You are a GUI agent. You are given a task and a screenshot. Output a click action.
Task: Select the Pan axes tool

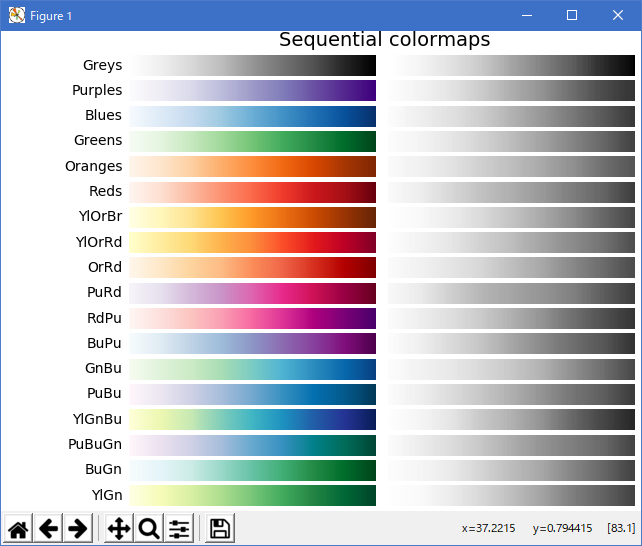point(119,528)
